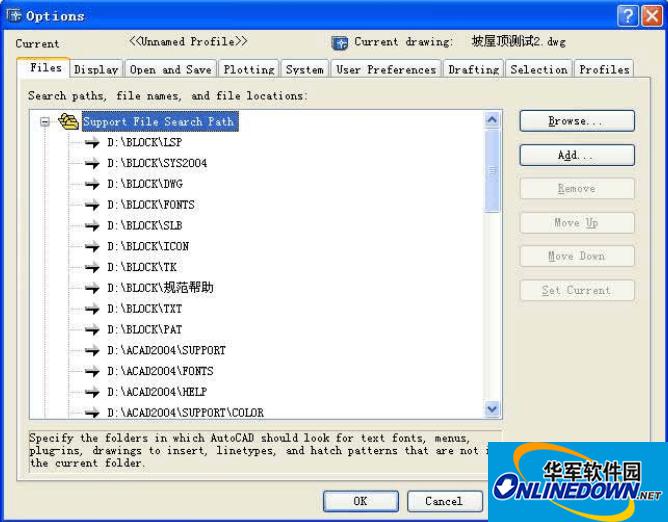
Task: Open the Selection tab
Action: (539, 69)
